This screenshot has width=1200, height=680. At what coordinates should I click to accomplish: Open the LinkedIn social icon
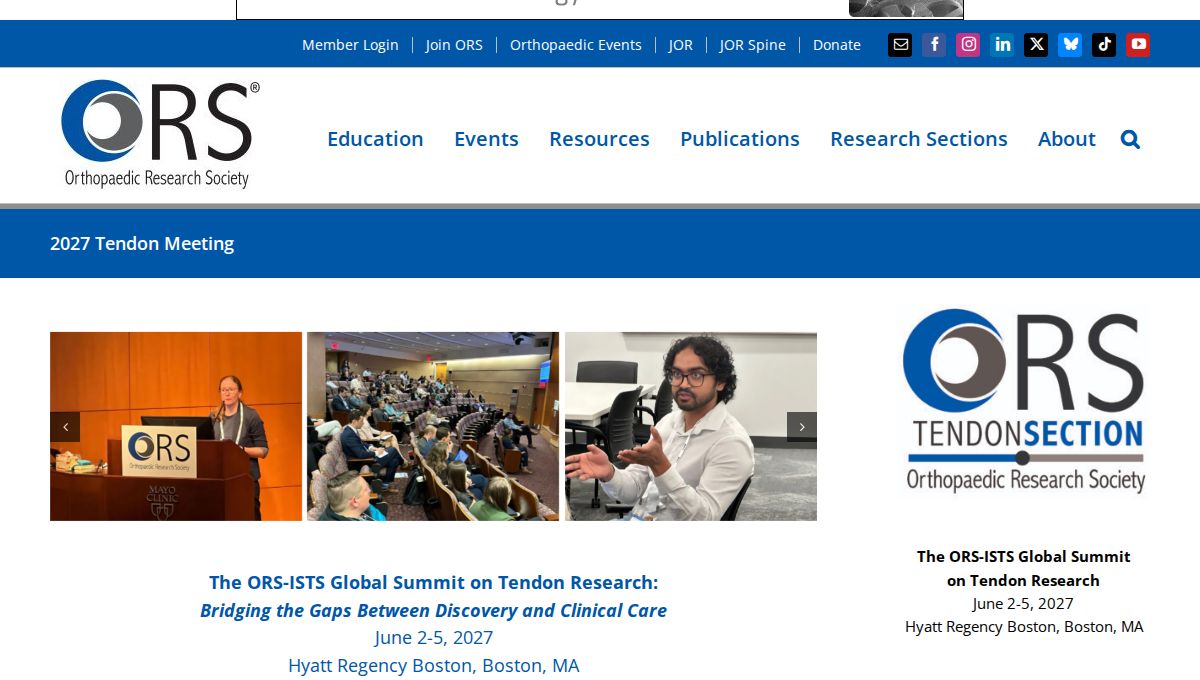[1002, 44]
